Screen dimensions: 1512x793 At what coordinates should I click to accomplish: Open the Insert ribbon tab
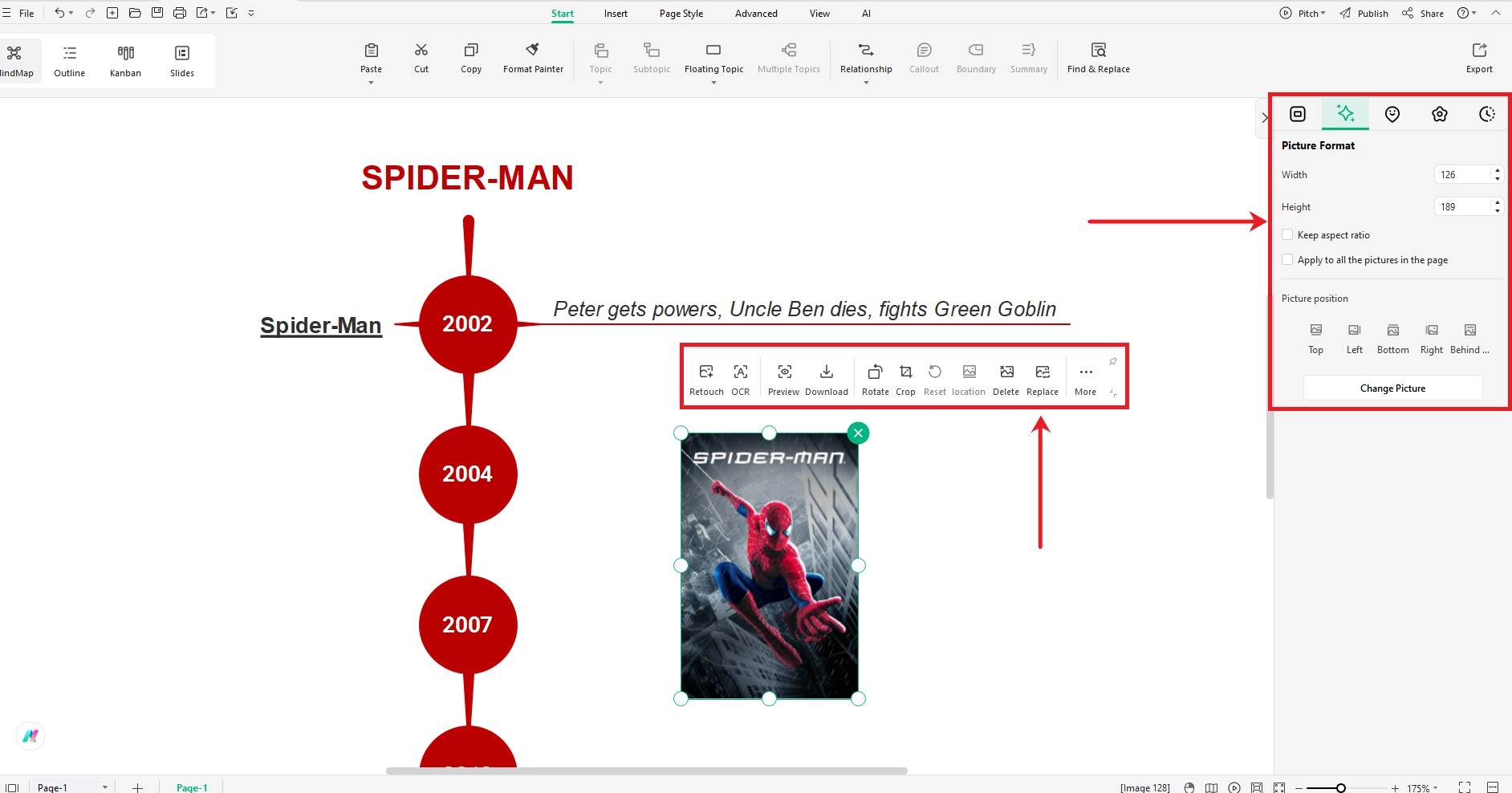[x=616, y=13]
